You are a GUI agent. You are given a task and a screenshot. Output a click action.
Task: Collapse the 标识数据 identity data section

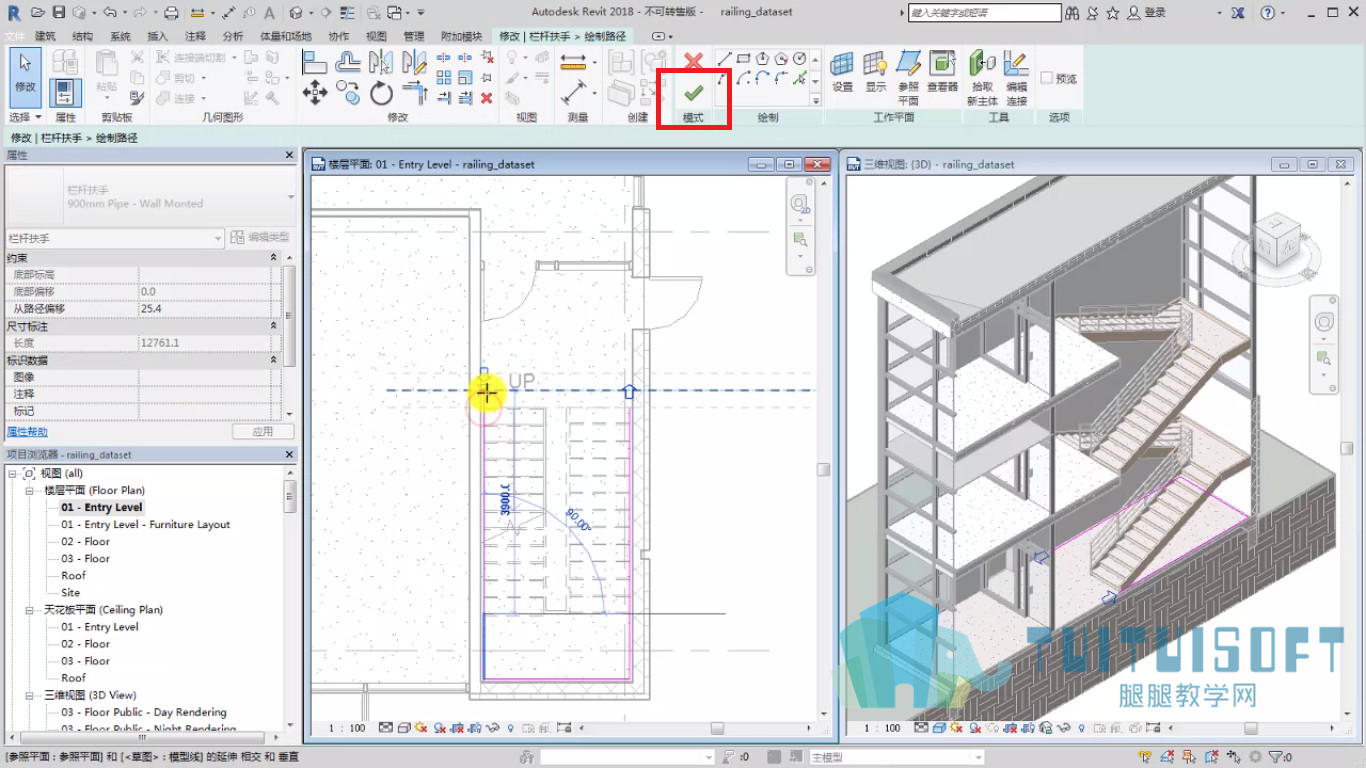pos(274,360)
